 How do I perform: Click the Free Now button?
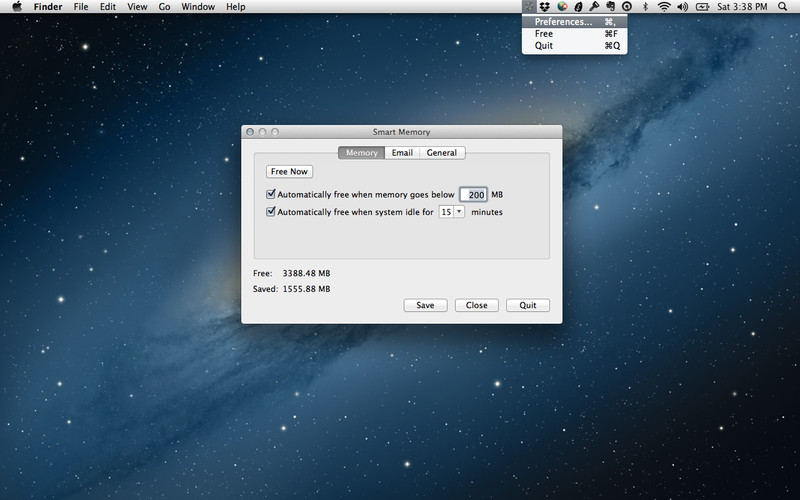point(289,171)
